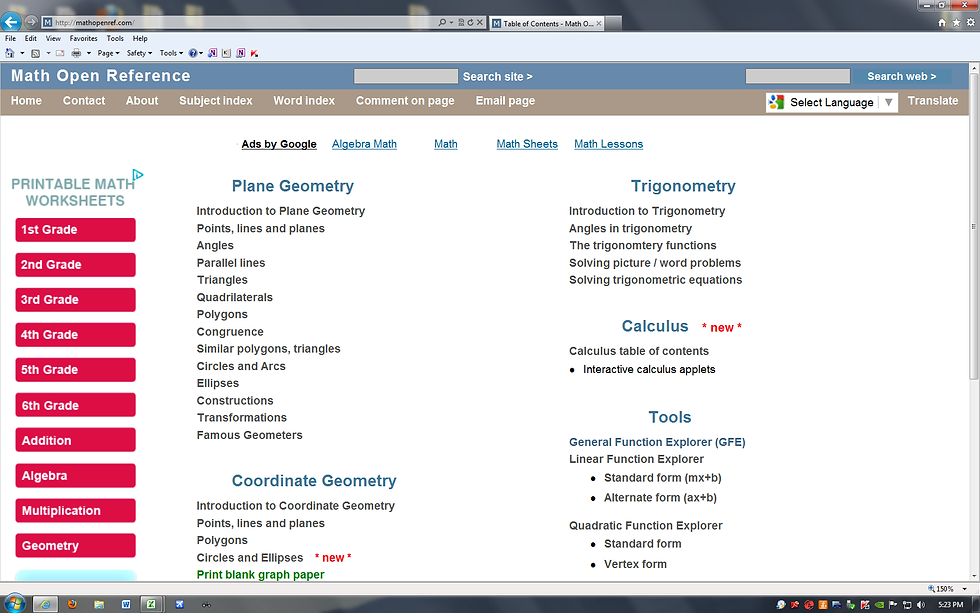Image resolution: width=980 pixels, height=613 pixels.
Task: Open Help with the question mark icon
Action: pos(193,52)
